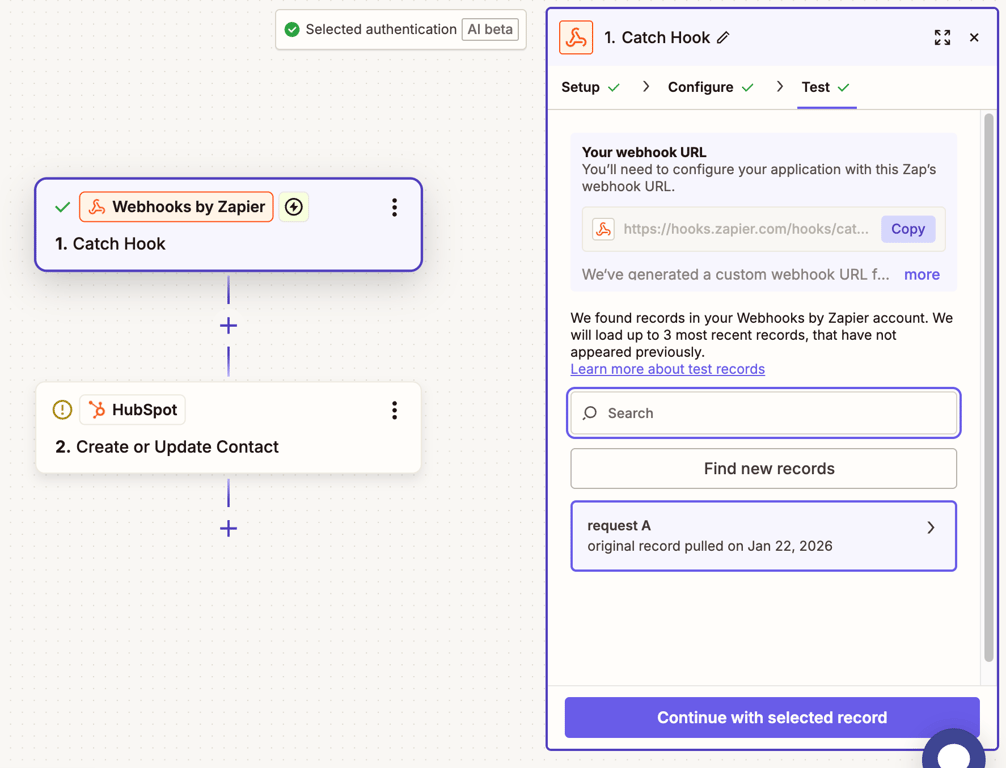This screenshot has height=768, width=1006.
Task: Add a step after HubSpot action
Action: pos(228,528)
